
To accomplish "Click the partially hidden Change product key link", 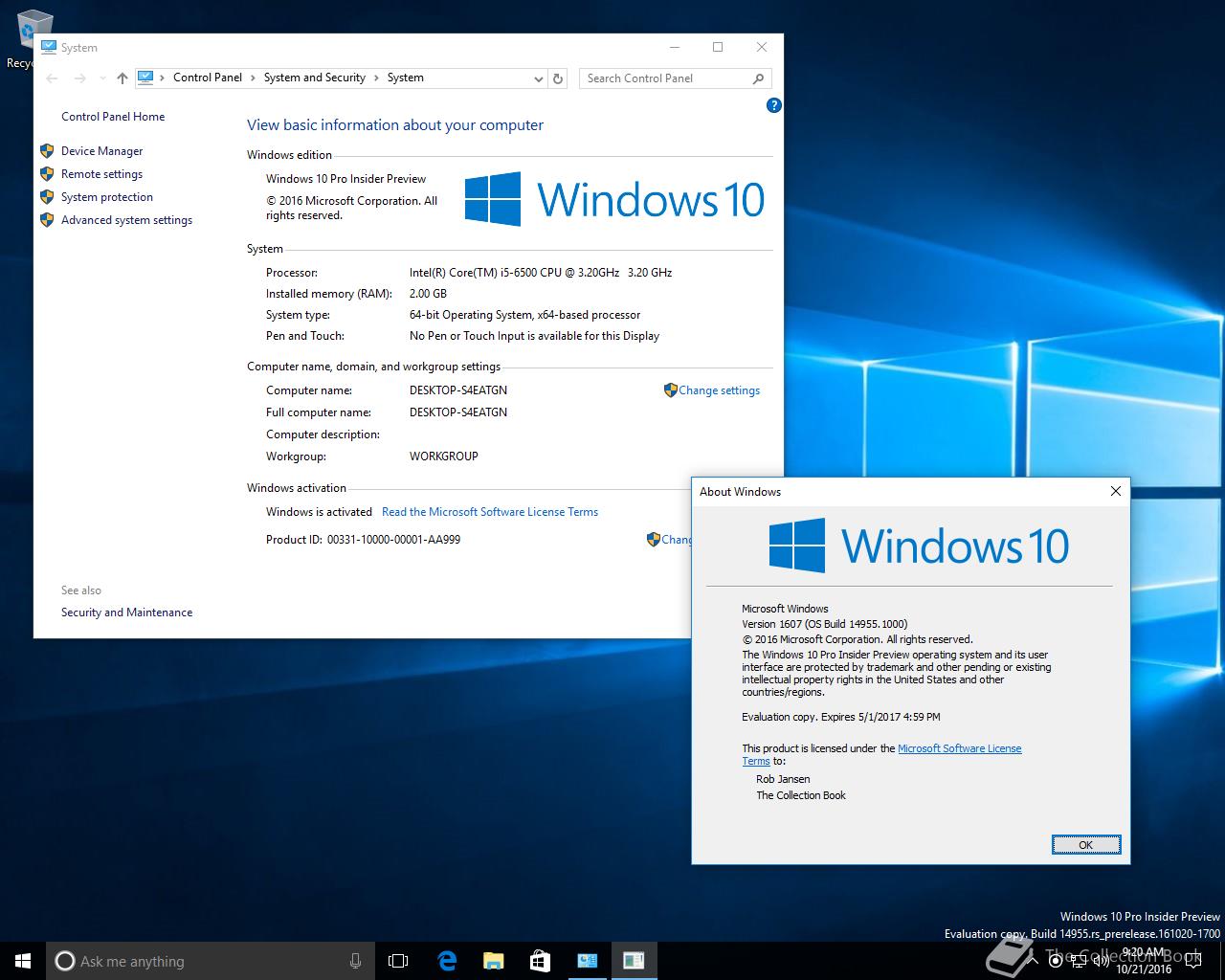I will 676,540.
